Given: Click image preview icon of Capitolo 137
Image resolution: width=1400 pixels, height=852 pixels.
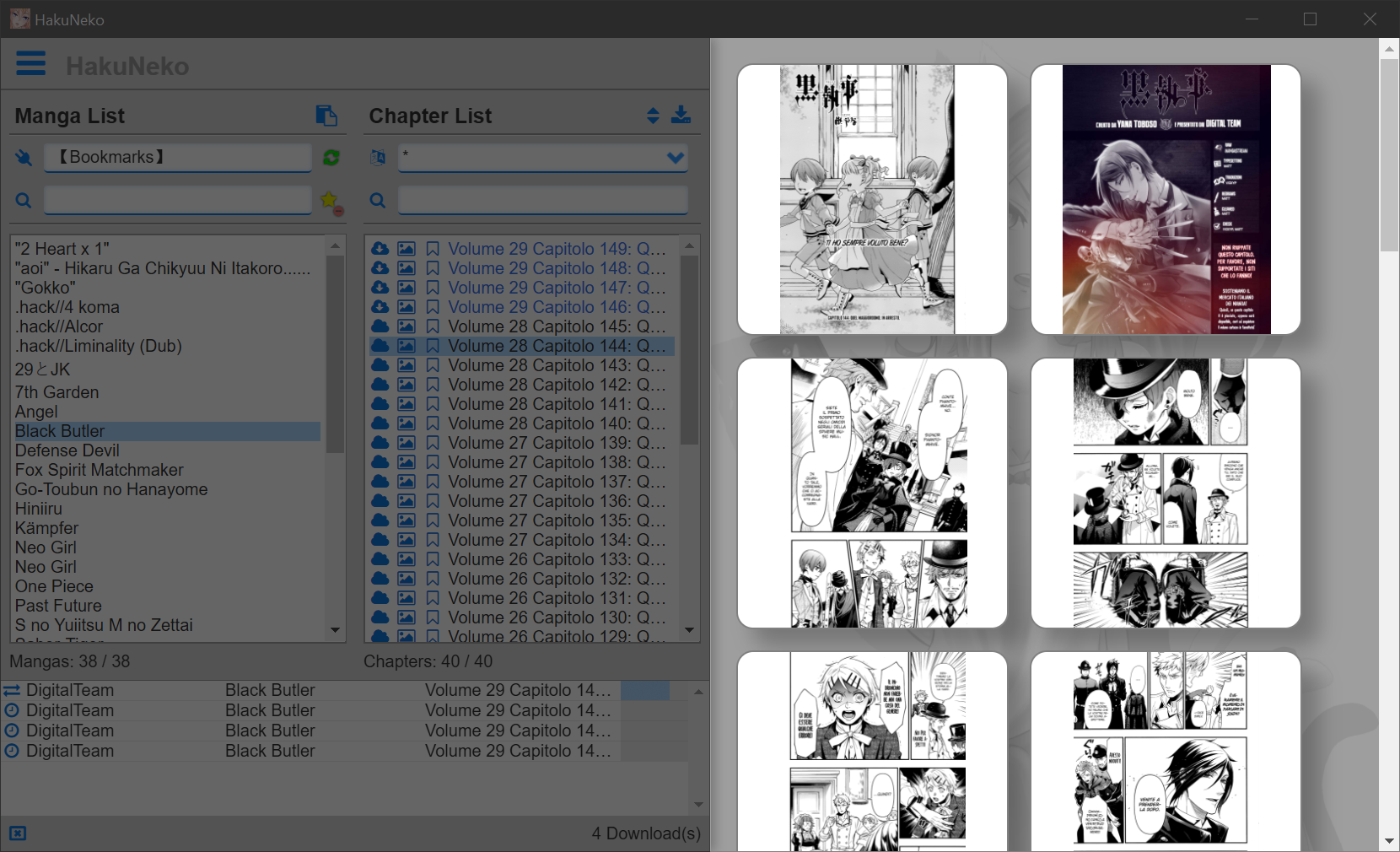Looking at the screenshot, I should click(x=407, y=482).
